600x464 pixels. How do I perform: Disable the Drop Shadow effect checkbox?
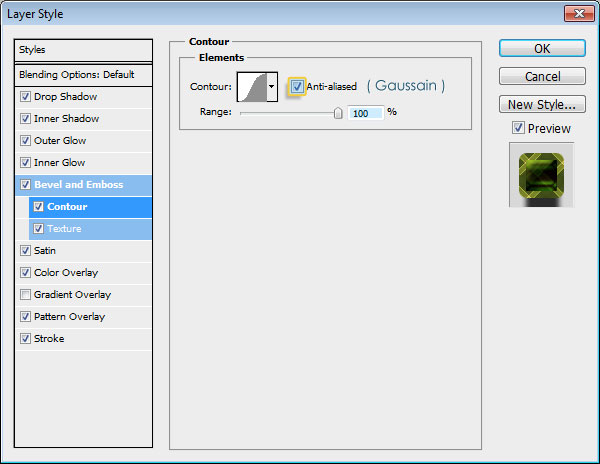pos(25,97)
